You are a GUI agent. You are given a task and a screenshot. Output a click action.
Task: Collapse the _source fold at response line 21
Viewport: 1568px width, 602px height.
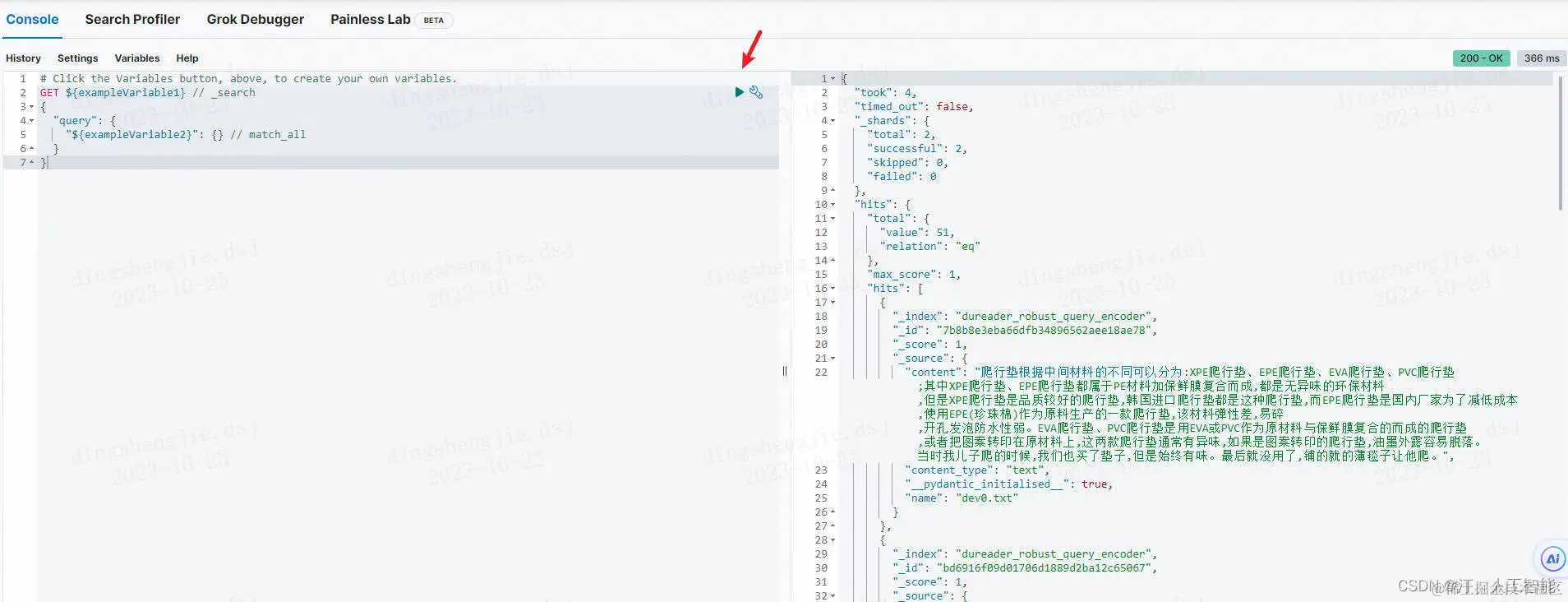tap(832, 359)
